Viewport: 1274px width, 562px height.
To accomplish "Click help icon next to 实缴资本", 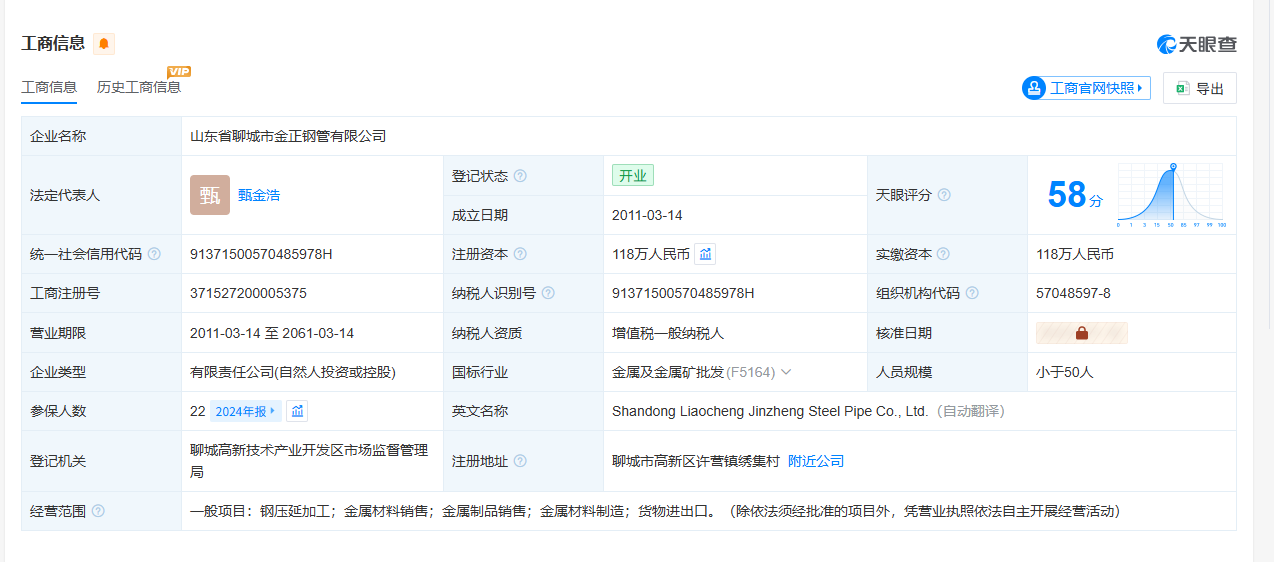I will 943,254.
